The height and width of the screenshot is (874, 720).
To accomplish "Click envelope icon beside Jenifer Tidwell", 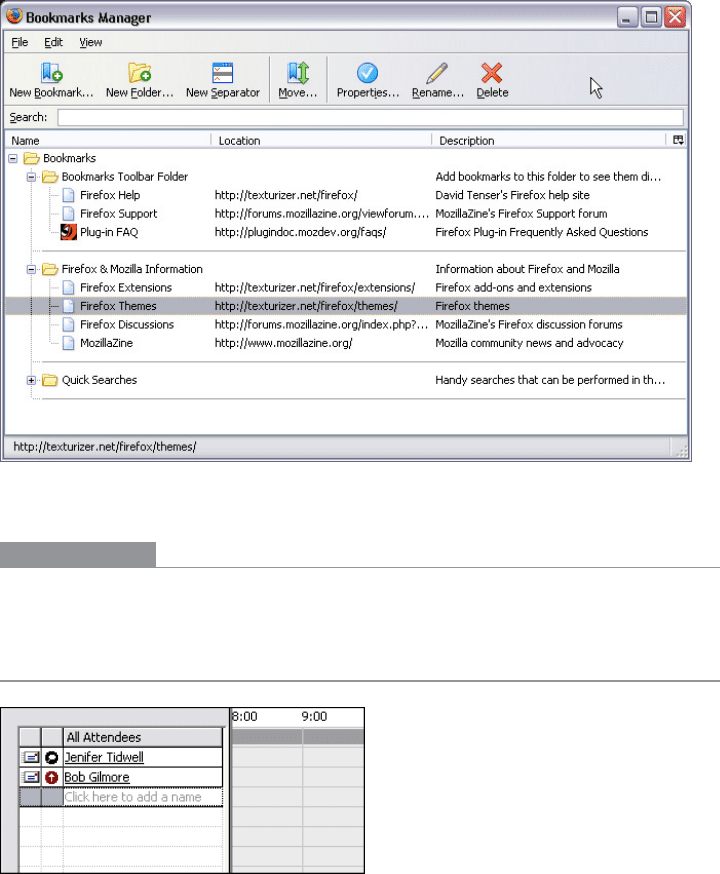I will (31, 758).
